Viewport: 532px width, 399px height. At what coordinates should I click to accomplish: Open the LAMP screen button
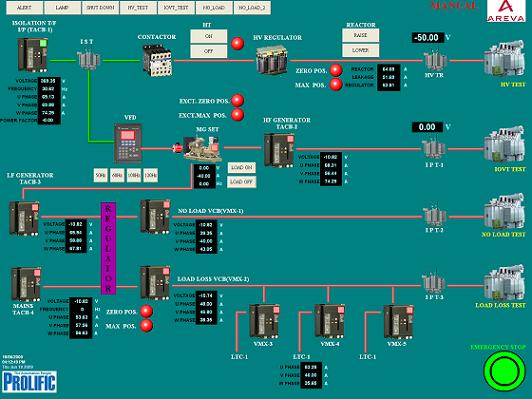click(62, 8)
